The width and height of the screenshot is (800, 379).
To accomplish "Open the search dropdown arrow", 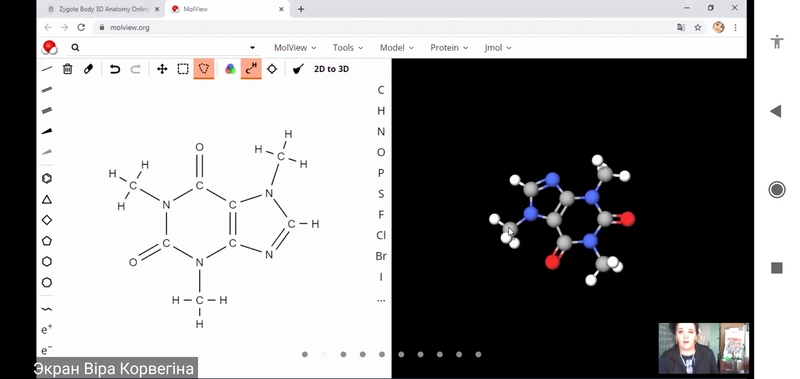I will [x=252, y=47].
